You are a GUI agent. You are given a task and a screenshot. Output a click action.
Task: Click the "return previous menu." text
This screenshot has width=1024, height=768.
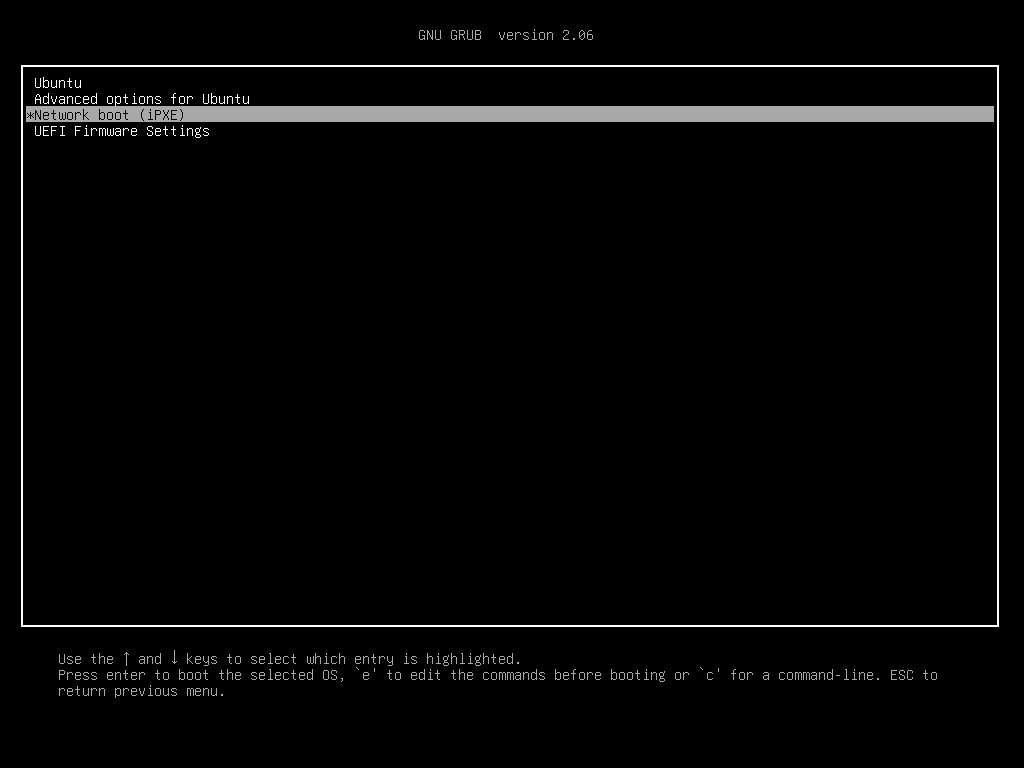141,691
